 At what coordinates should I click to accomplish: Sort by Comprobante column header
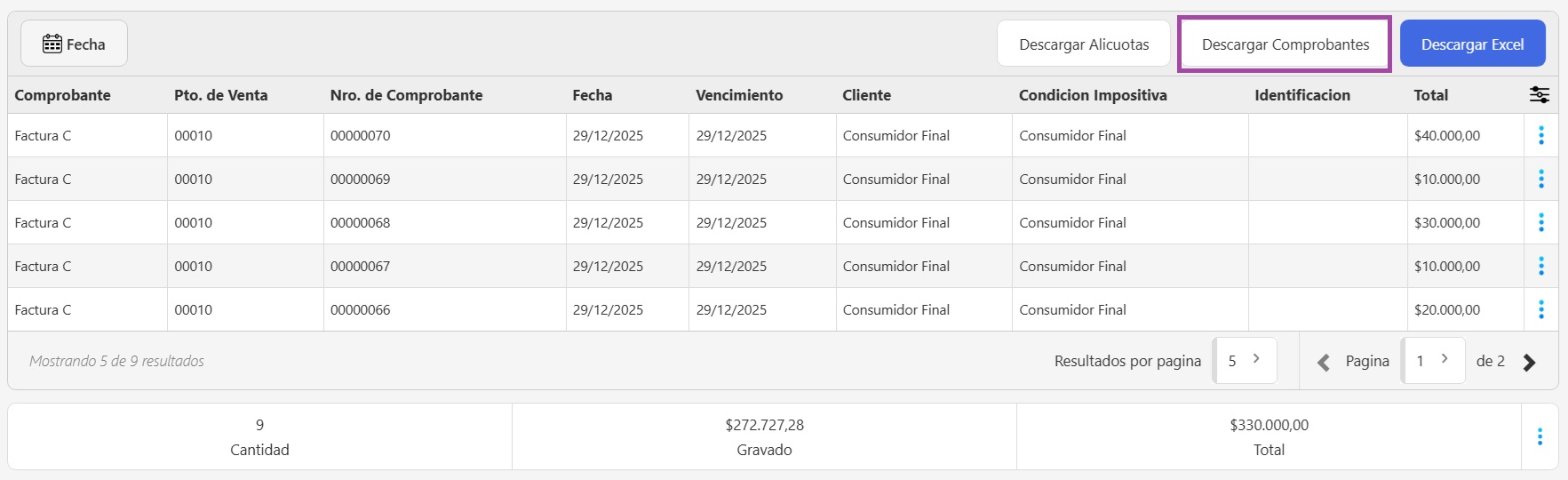tap(62, 95)
